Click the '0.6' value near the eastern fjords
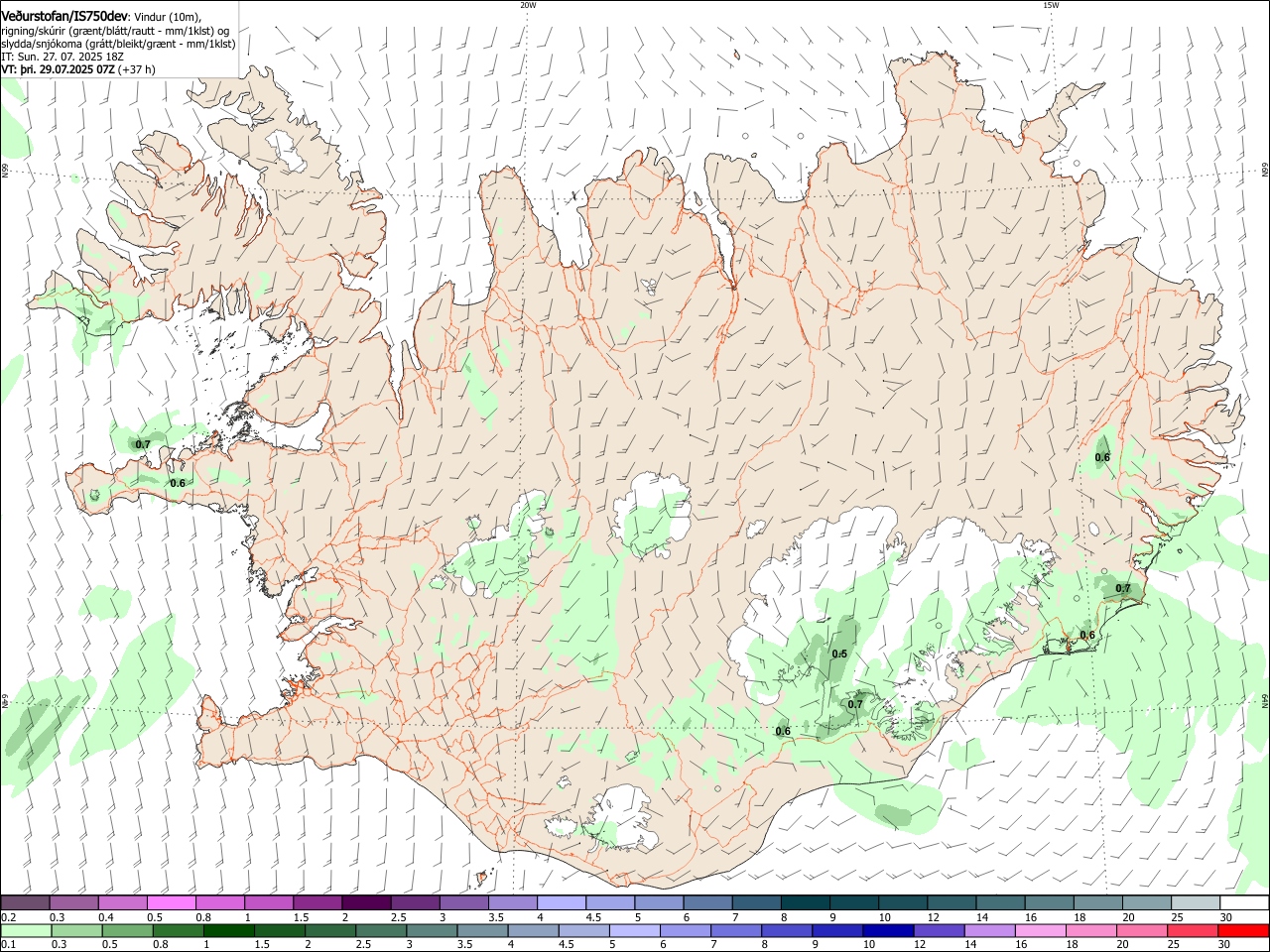1270x952 pixels. pos(1102,457)
